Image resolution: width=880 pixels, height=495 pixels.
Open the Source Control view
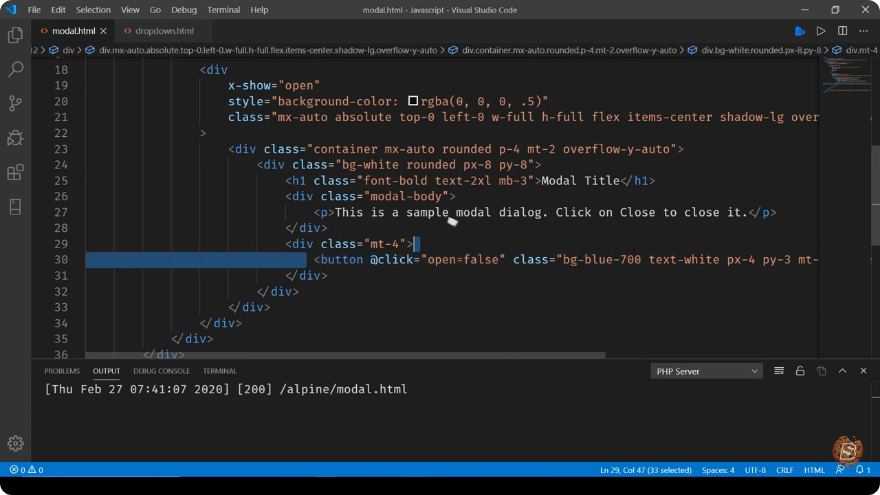pyautogui.click(x=15, y=103)
